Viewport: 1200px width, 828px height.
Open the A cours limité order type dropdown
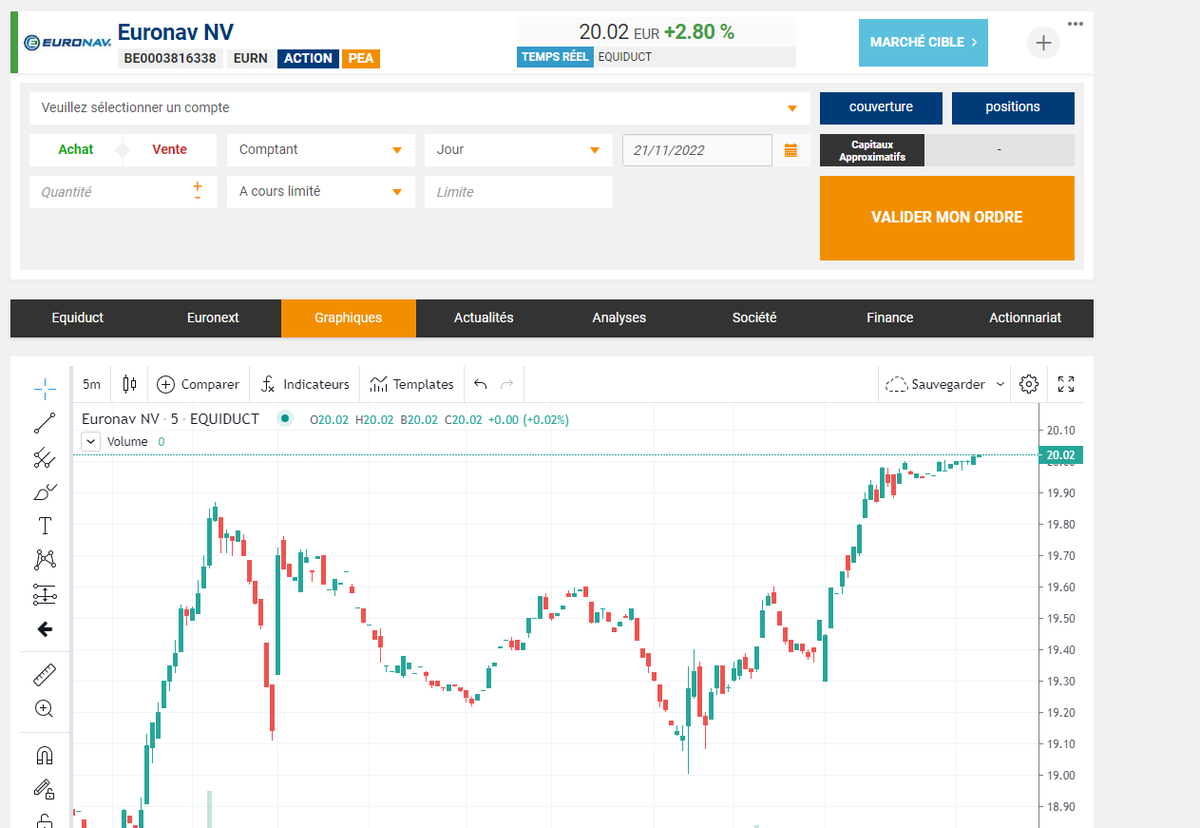click(x=321, y=192)
